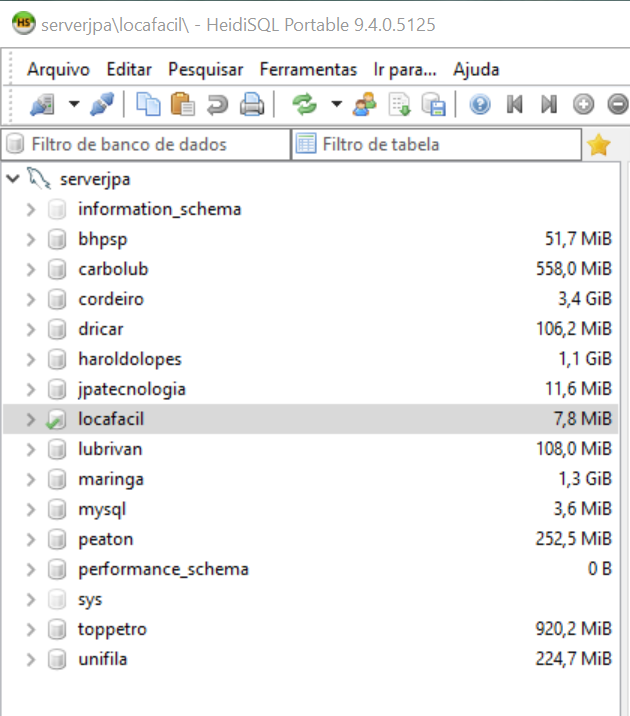Expand the carbolub database node

tap(31, 269)
